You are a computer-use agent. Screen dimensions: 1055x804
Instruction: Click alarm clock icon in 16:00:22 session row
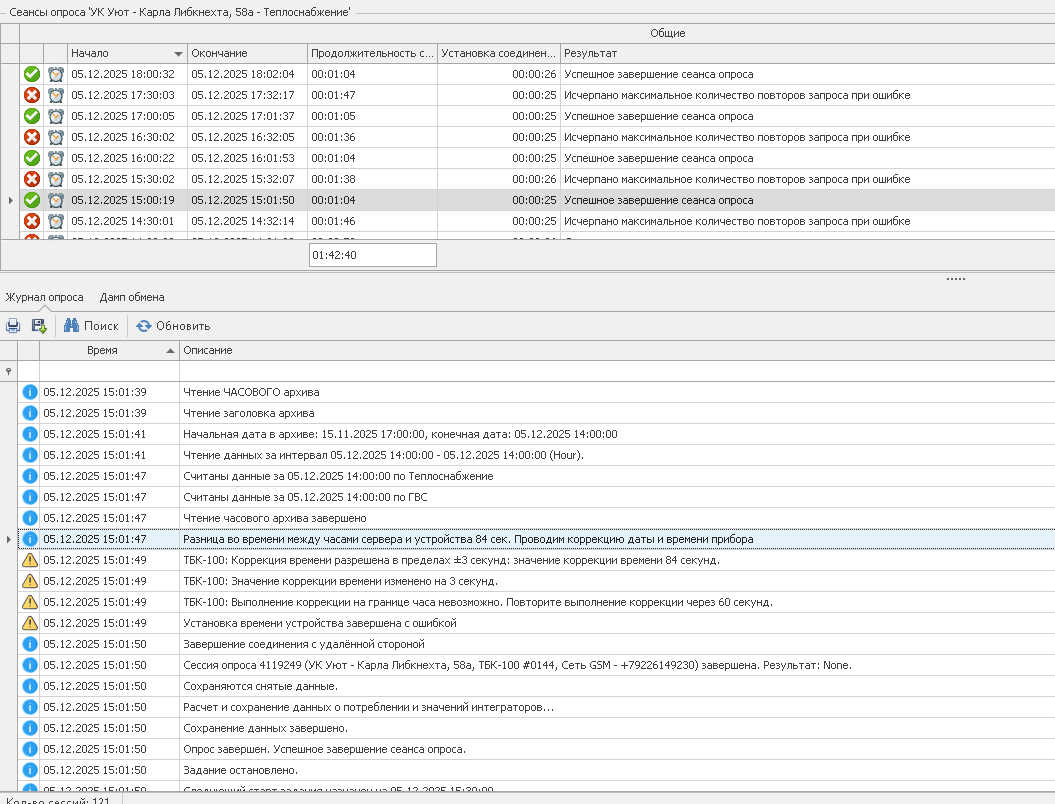point(56,158)
